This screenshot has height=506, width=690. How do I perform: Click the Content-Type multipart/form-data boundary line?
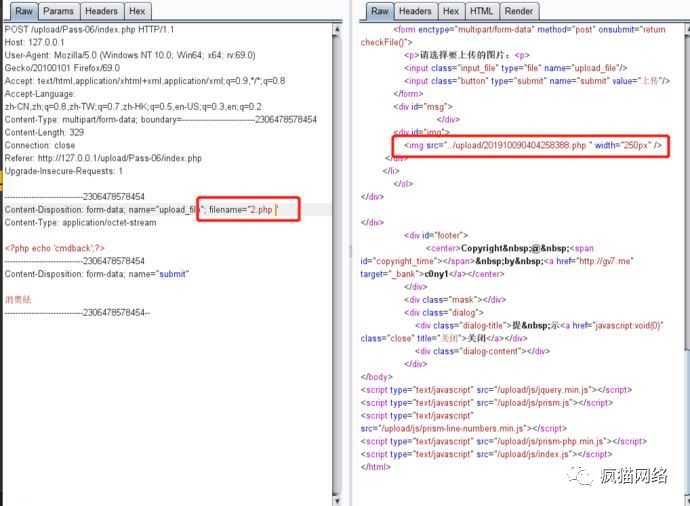(161, 120)
